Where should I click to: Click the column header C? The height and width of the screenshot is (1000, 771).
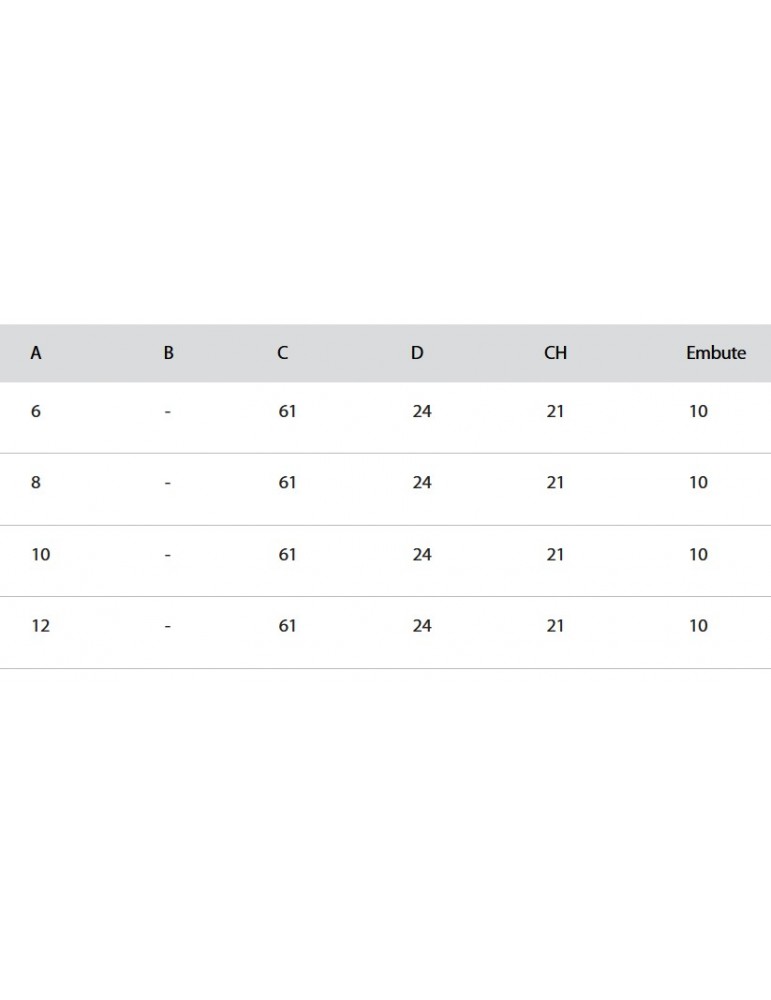pyautogui.click(x=283, y=353)
